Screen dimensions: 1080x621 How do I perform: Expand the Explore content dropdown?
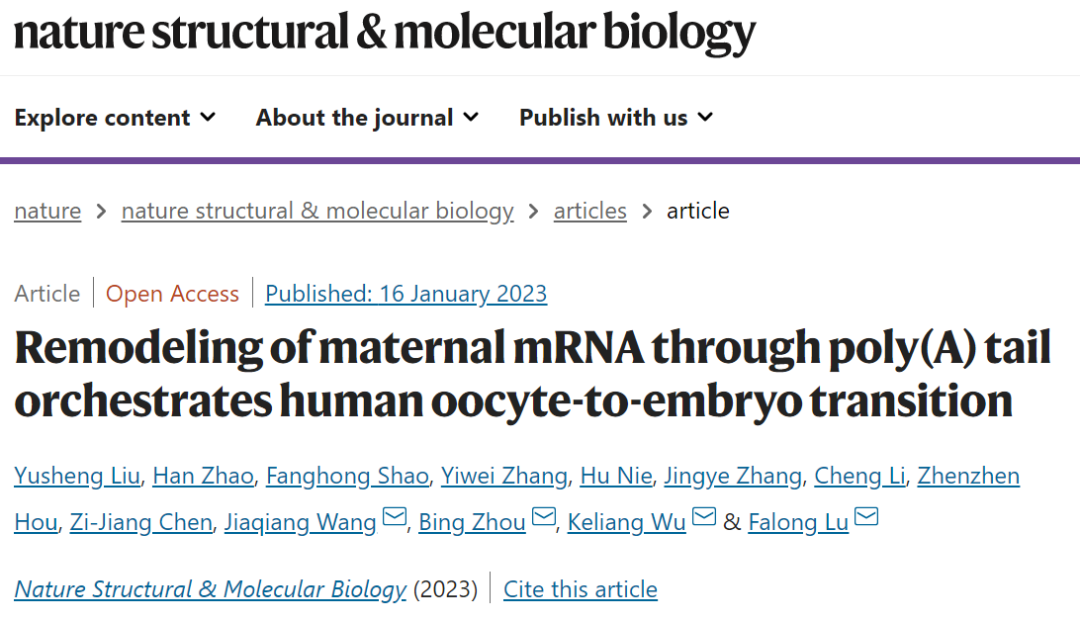click(115, 118)
